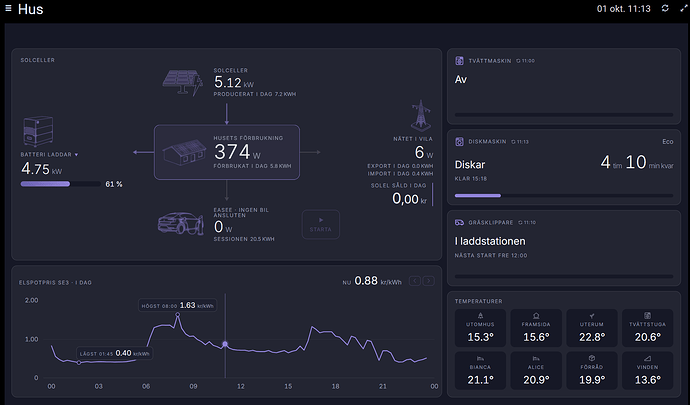Click the 5.12 kW solar production value
This screenshot has height=405, width=690.
tap(234, 82)
